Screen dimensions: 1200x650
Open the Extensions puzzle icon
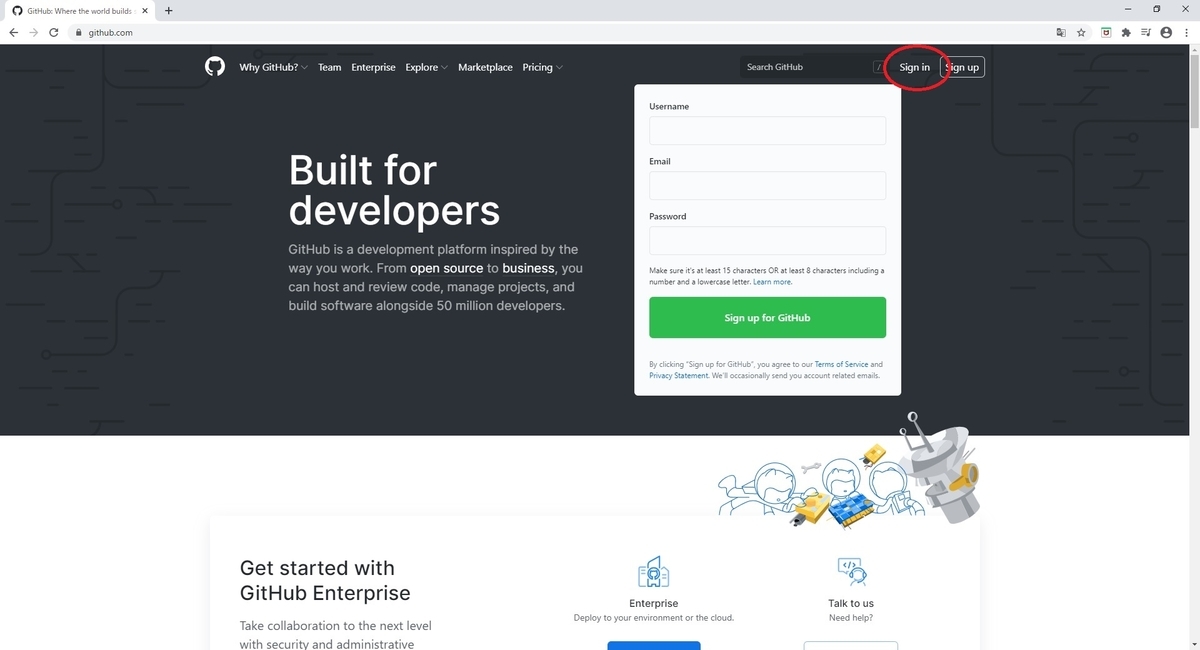[x=1126, y=32]
